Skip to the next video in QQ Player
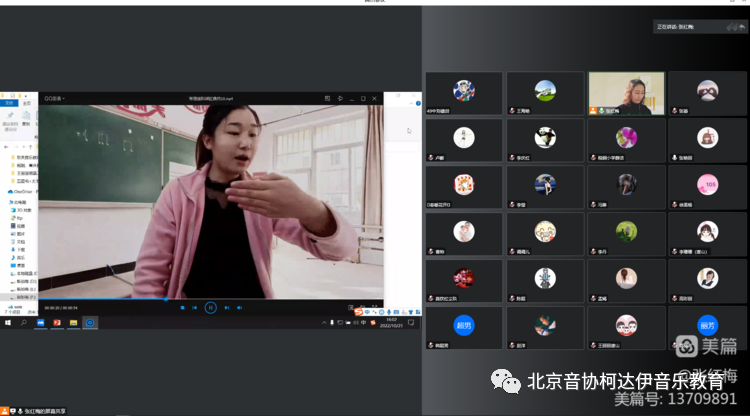Screen dimensions: 750x416 (x=227, y=308)
